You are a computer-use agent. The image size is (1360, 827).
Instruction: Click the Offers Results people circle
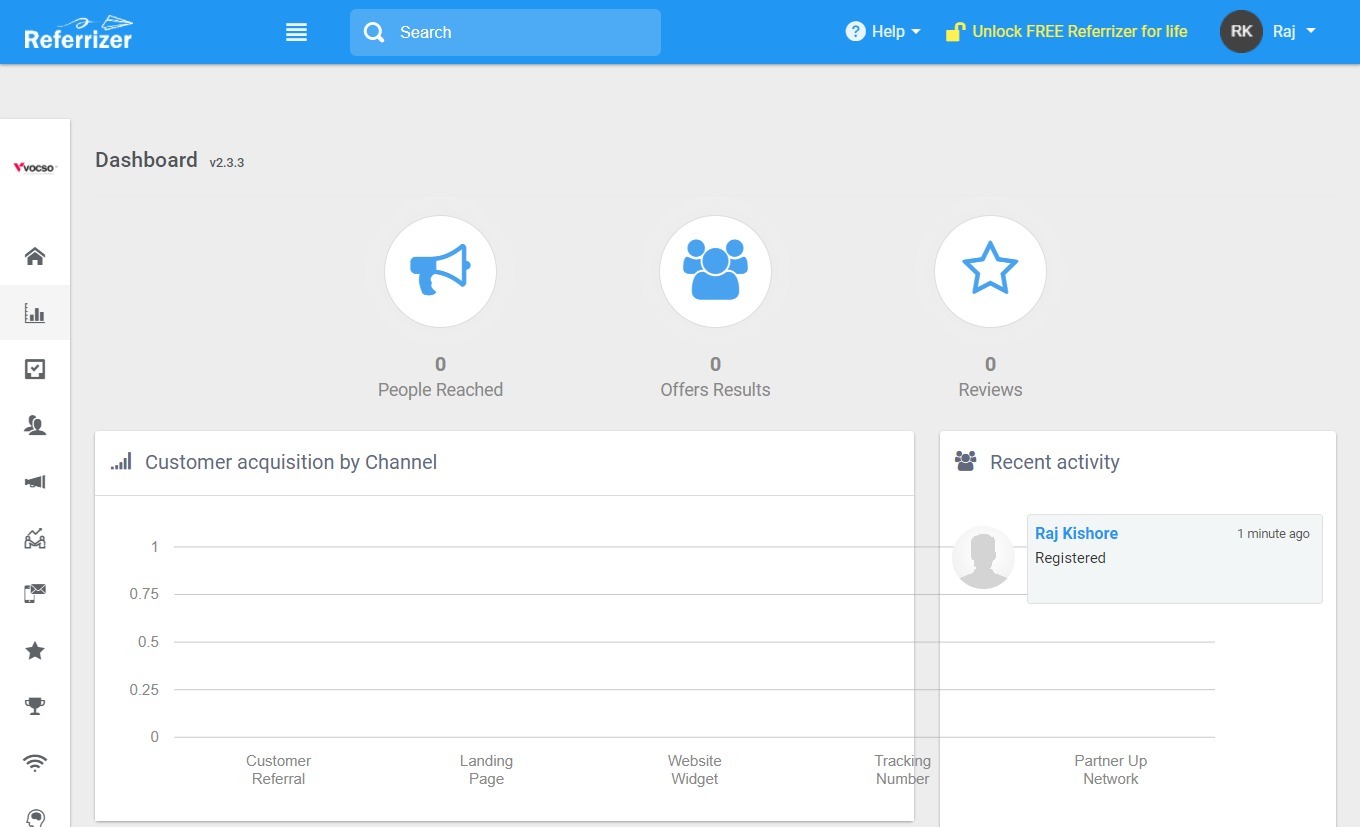click(x=715, y=271)
